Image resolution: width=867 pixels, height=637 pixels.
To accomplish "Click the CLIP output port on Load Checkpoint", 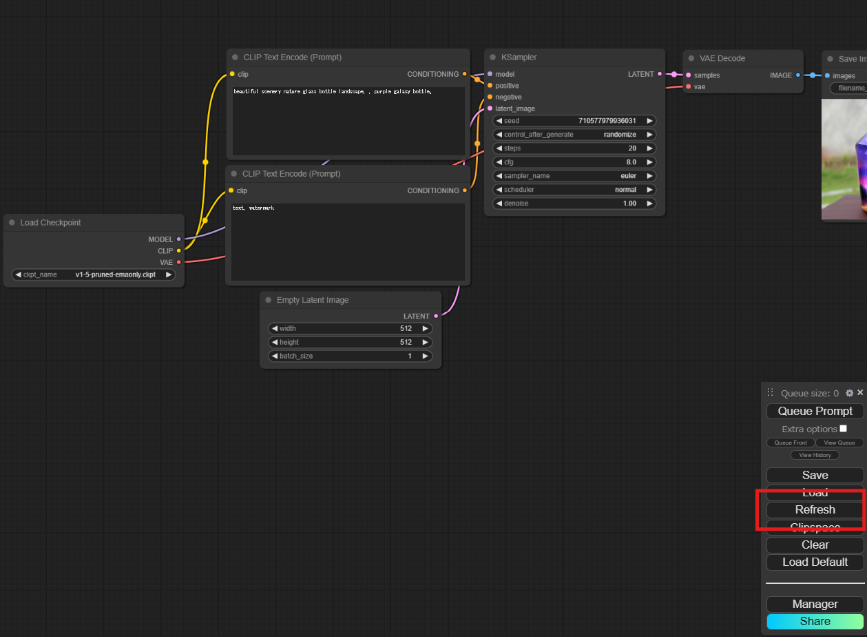I will click(x=179, y=250).
